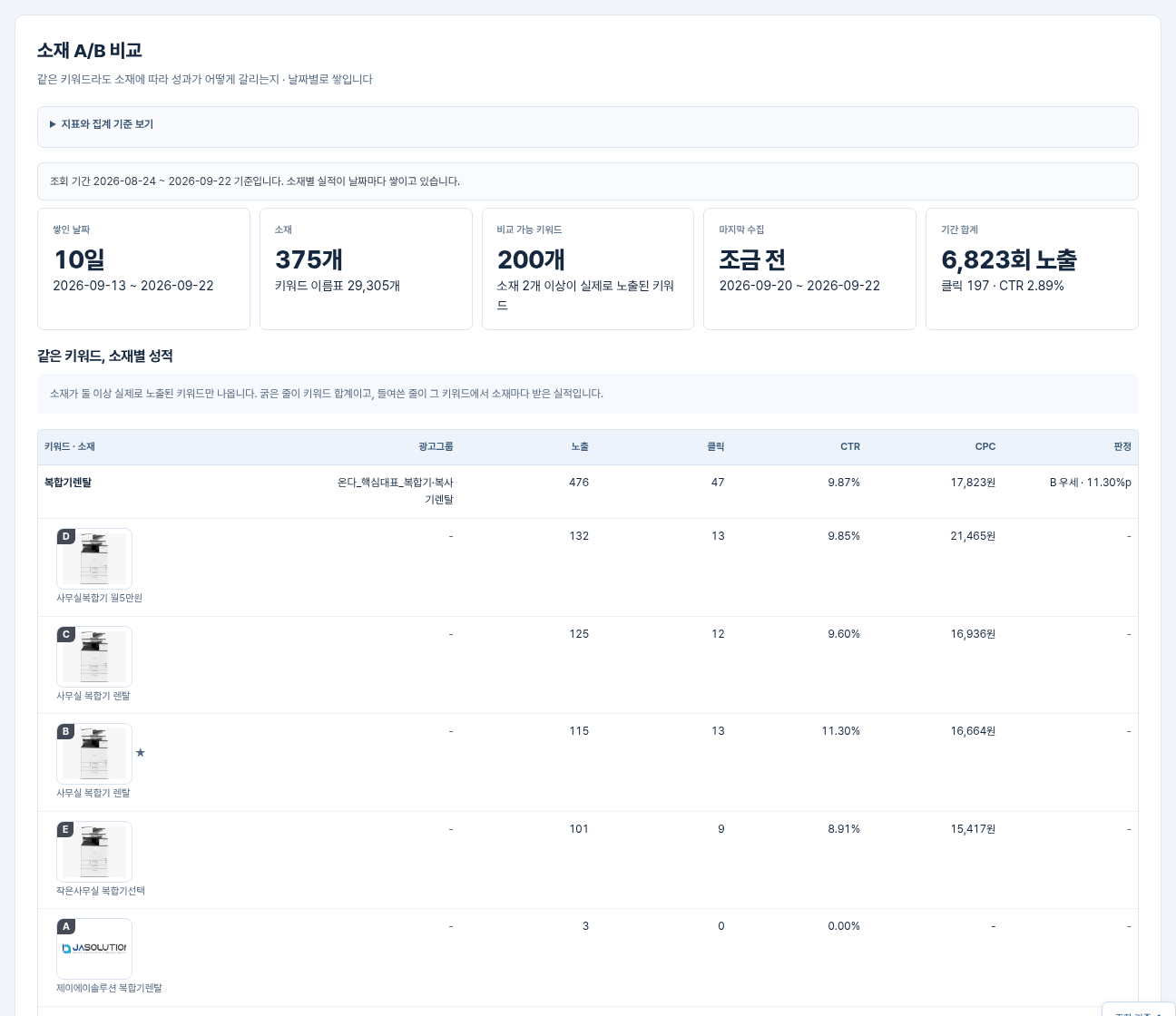Click creative E's CPC 15,417원
The width and height of the screenshot is (1176, 1016).
pos(973,829)
